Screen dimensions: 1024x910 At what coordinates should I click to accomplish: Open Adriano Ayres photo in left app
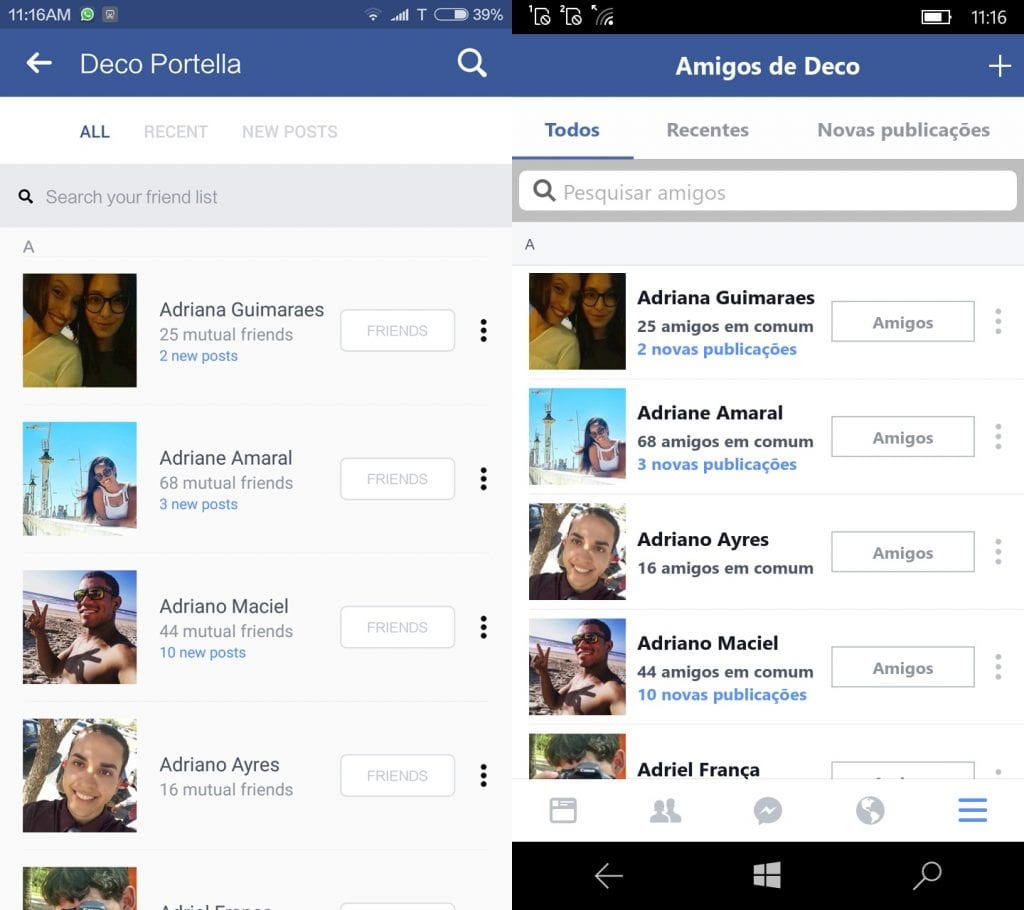point(80,775)
